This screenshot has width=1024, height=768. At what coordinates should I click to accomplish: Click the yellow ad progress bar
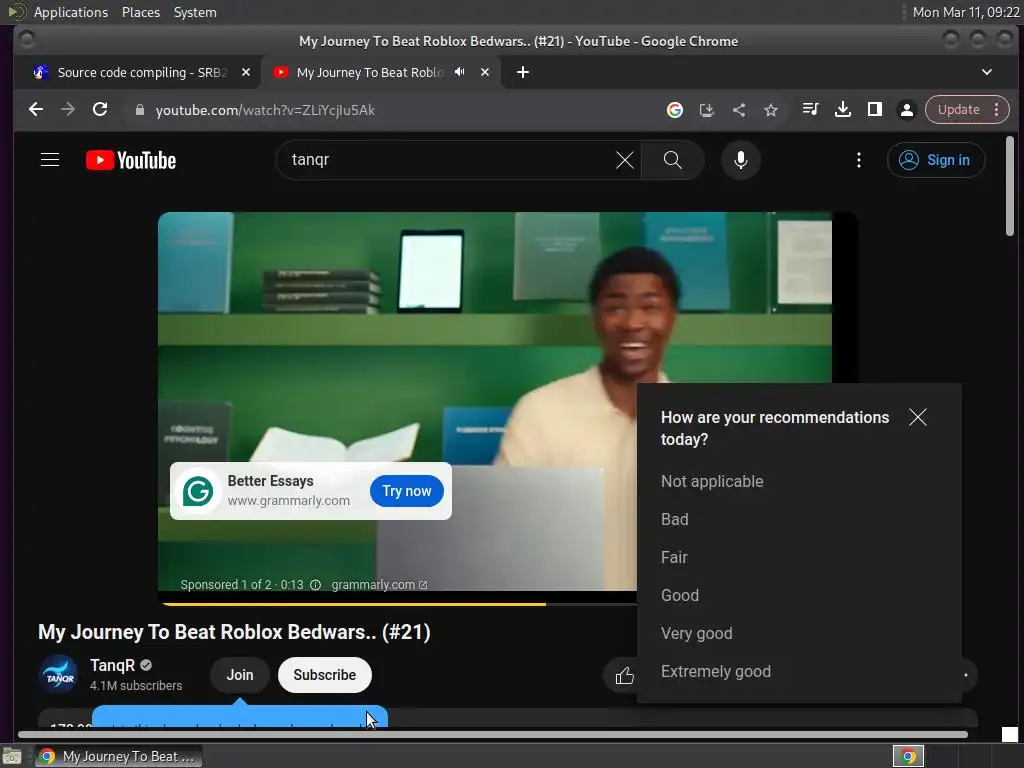pos(353,604)
